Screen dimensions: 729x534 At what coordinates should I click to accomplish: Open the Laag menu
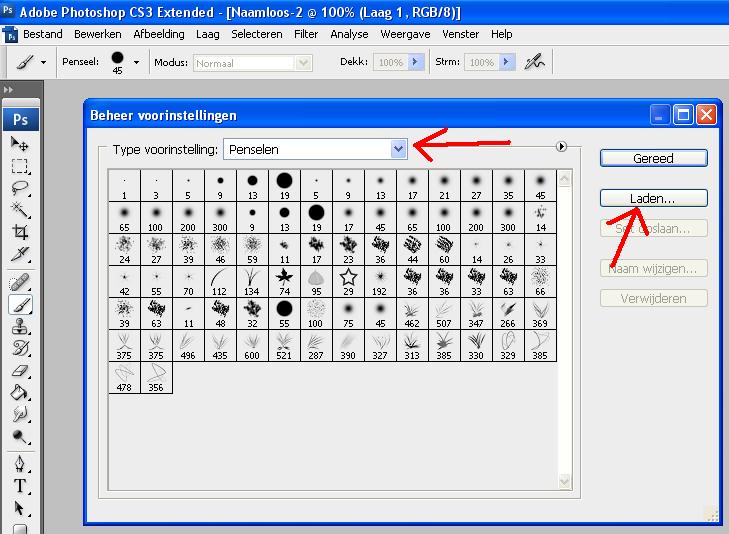[207, 34]
